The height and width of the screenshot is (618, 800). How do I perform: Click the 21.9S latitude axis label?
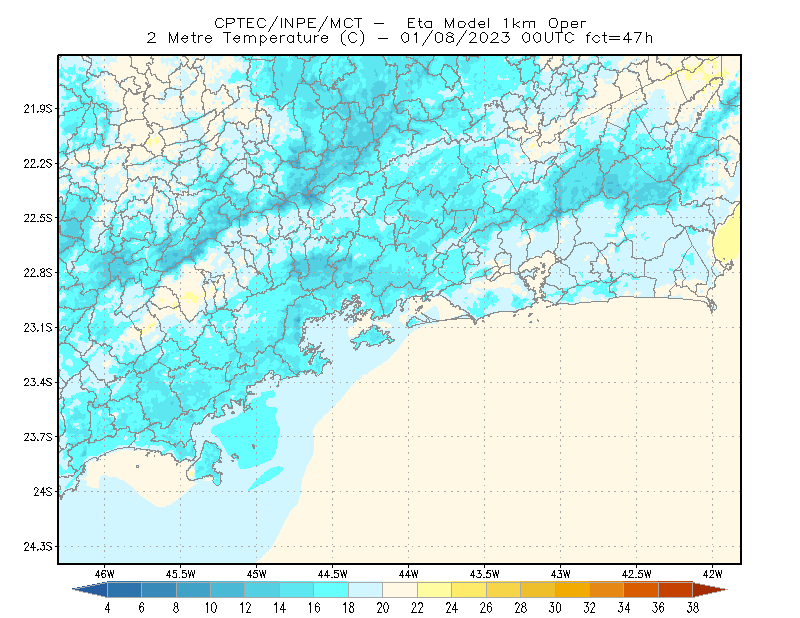tap(37, 109)
